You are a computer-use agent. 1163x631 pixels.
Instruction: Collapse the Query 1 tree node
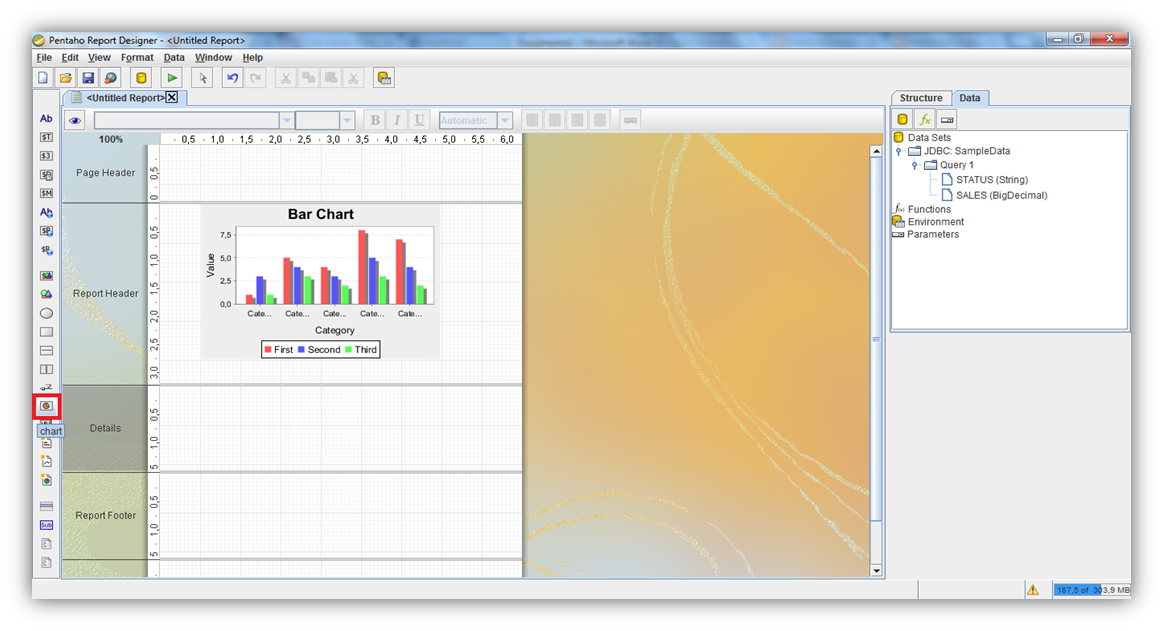point(914,165)
